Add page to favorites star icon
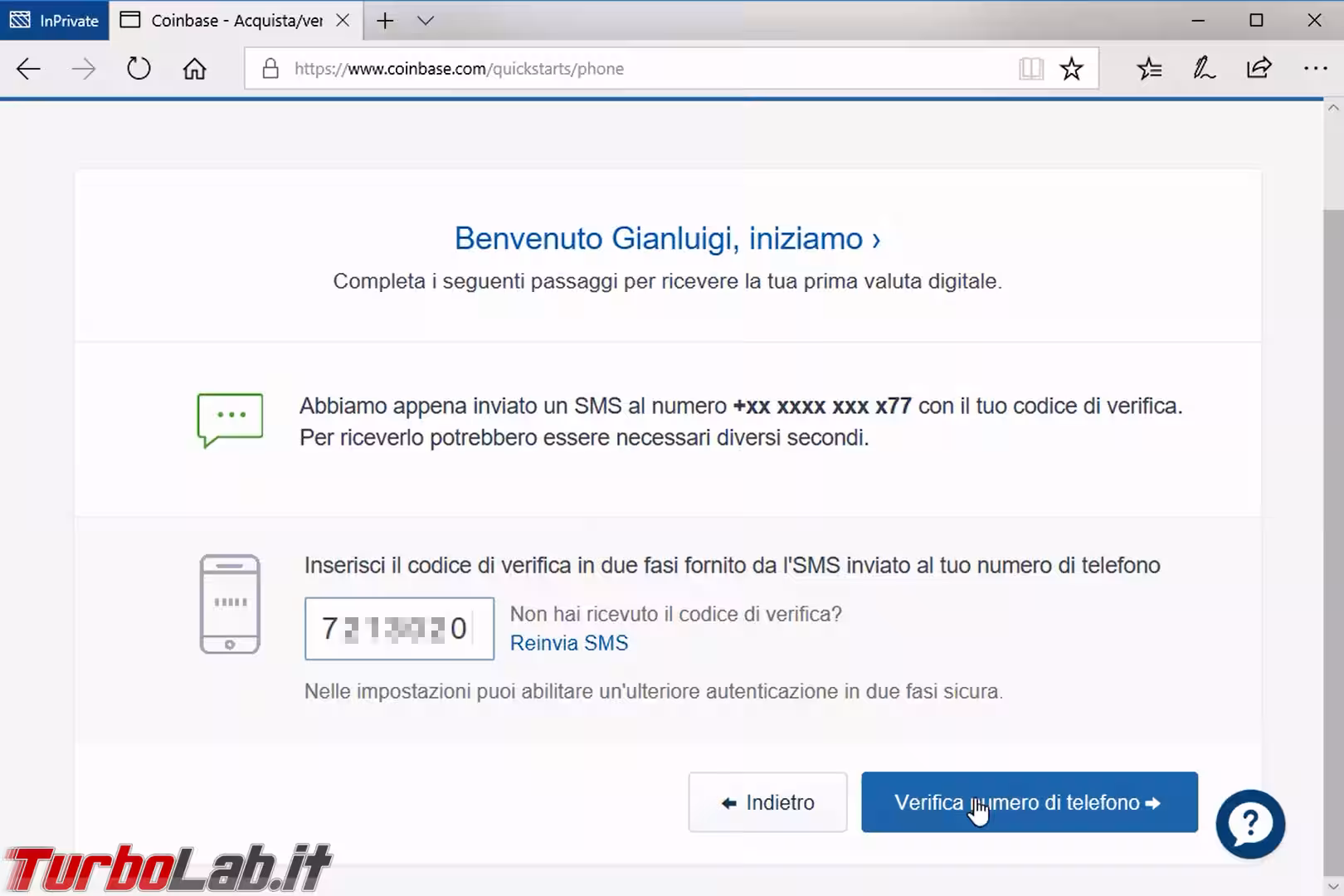 [x=1071, y=69]
